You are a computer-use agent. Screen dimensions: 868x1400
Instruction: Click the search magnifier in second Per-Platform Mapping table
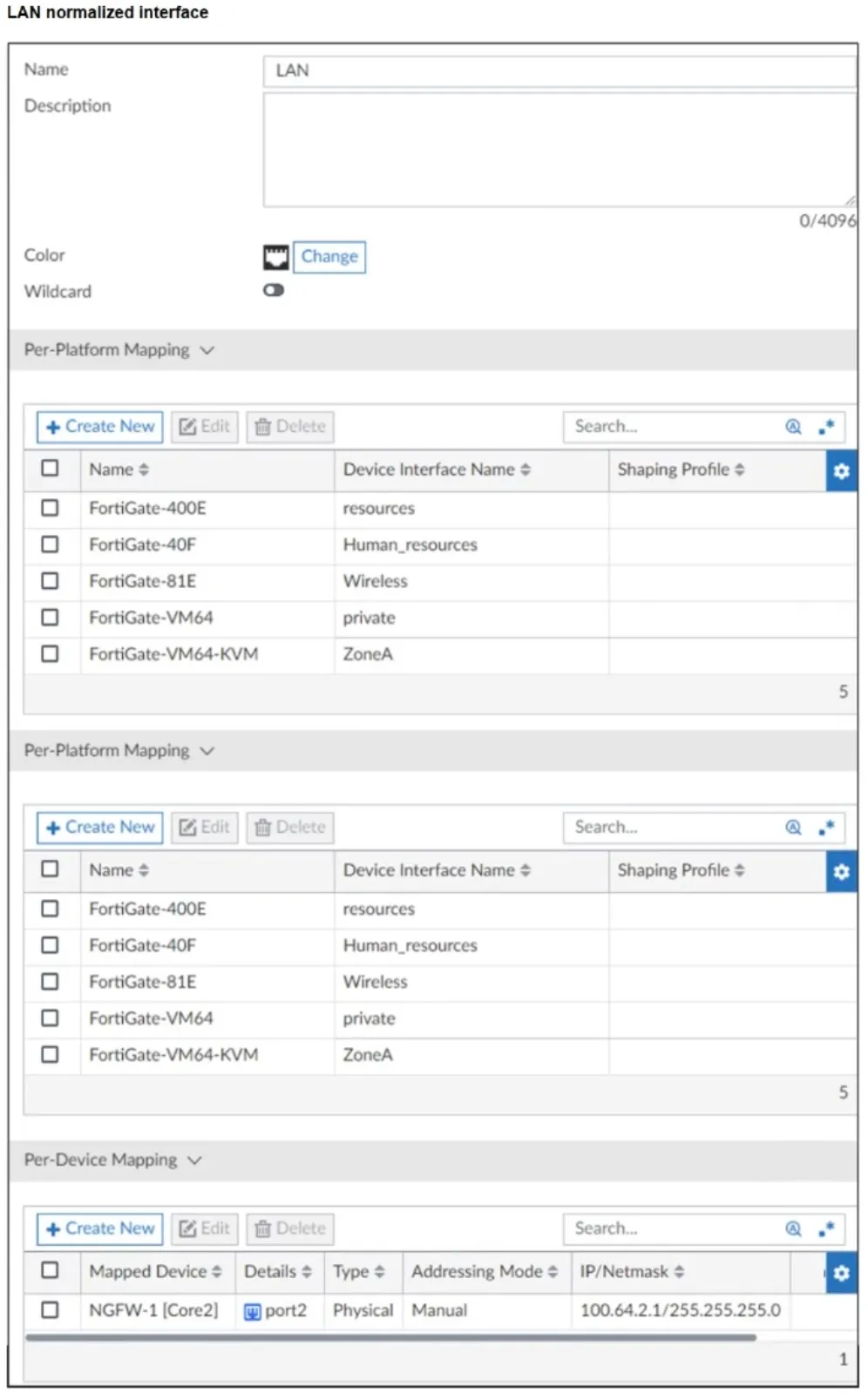[x=793, y=828]
